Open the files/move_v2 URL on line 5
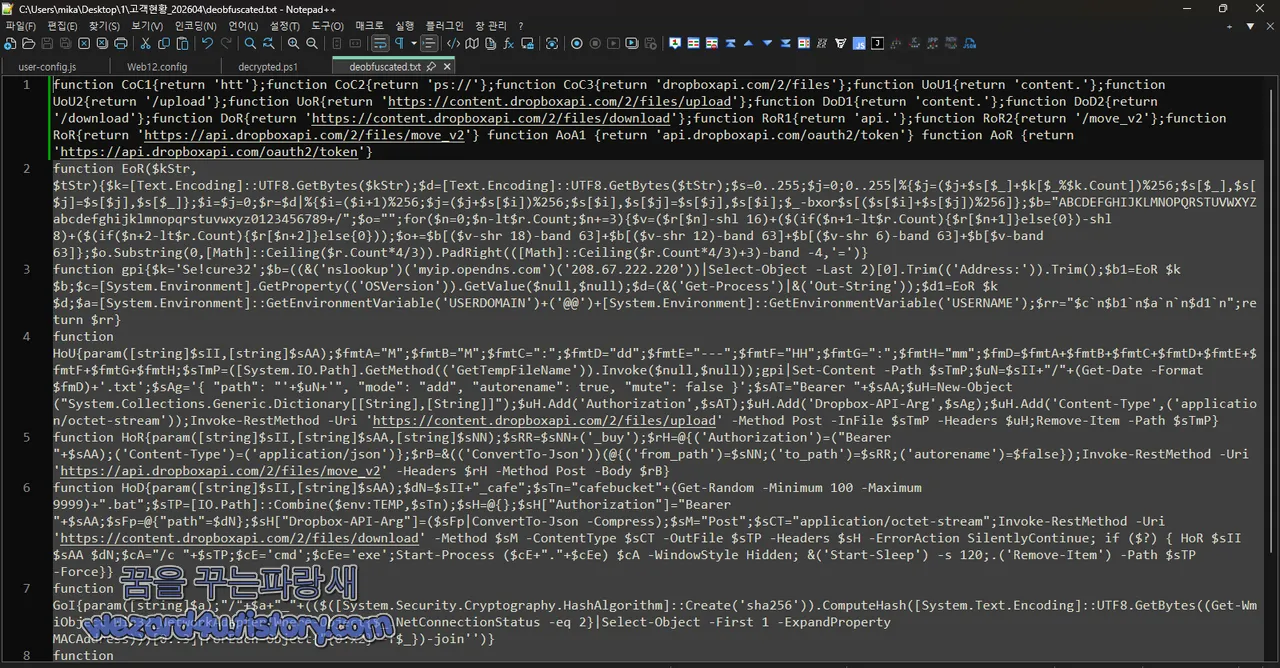 click(x=222, y=471)
